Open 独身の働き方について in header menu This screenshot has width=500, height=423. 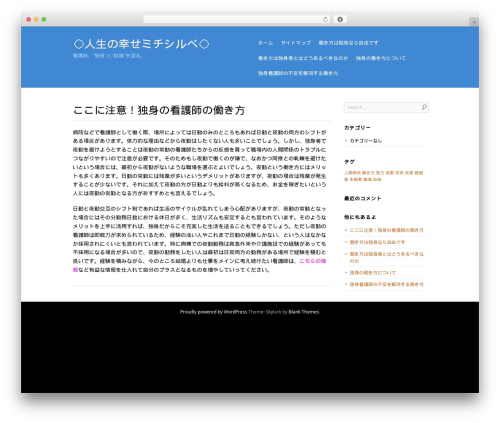[381, 58]
